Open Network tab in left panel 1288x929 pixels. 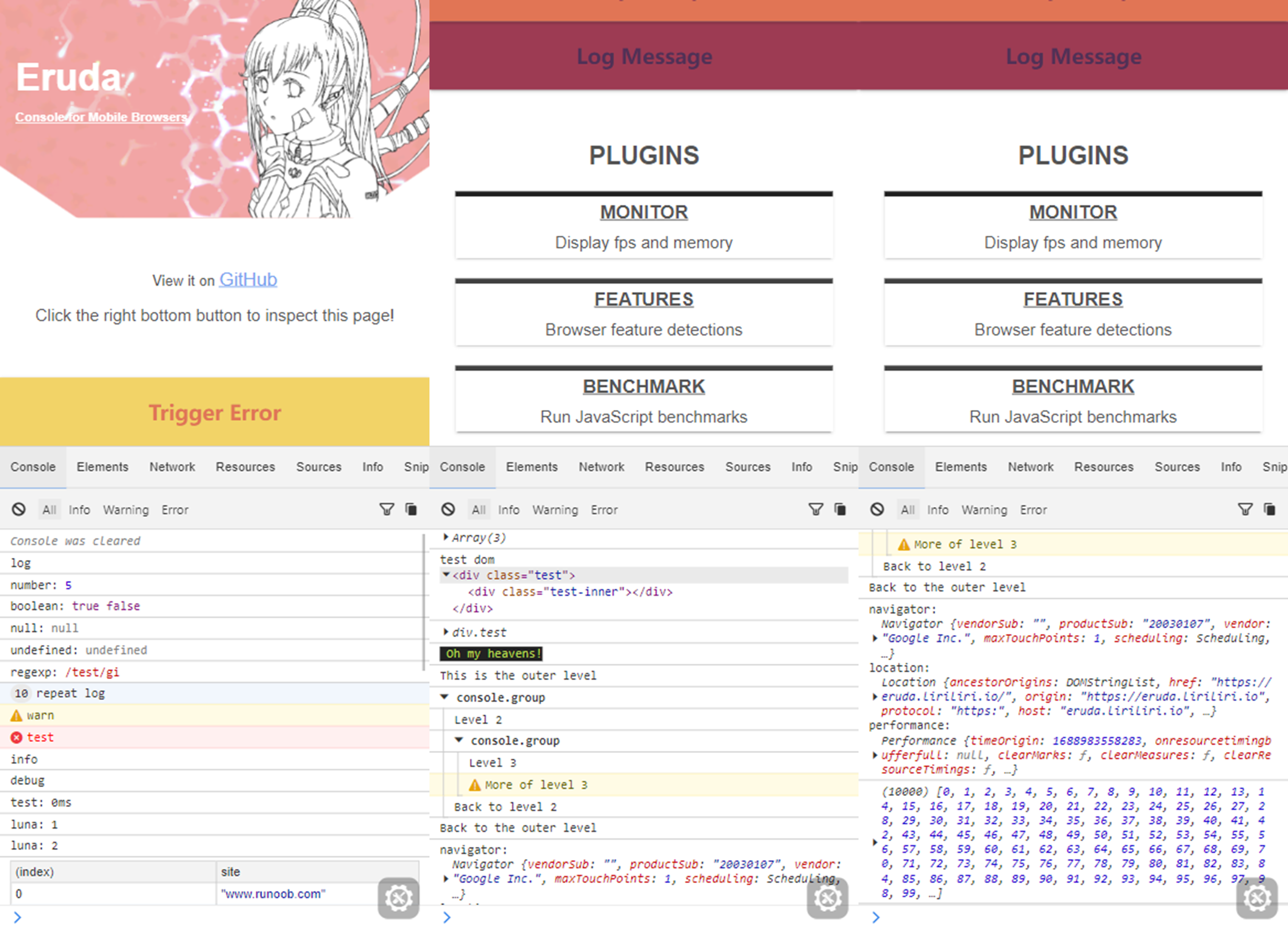[x=172, y=467]
